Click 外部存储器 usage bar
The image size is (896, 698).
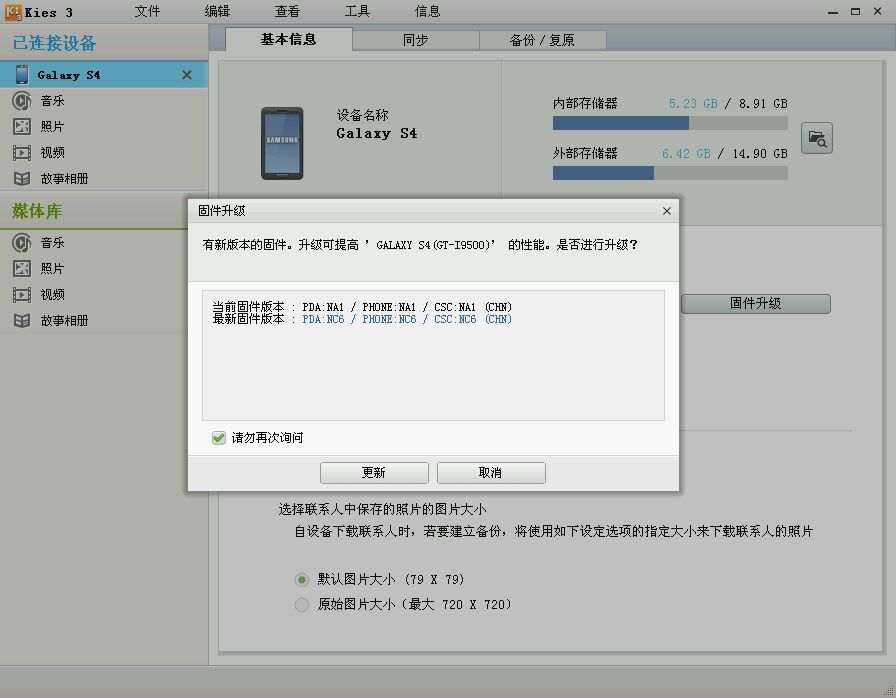(670, 173)
